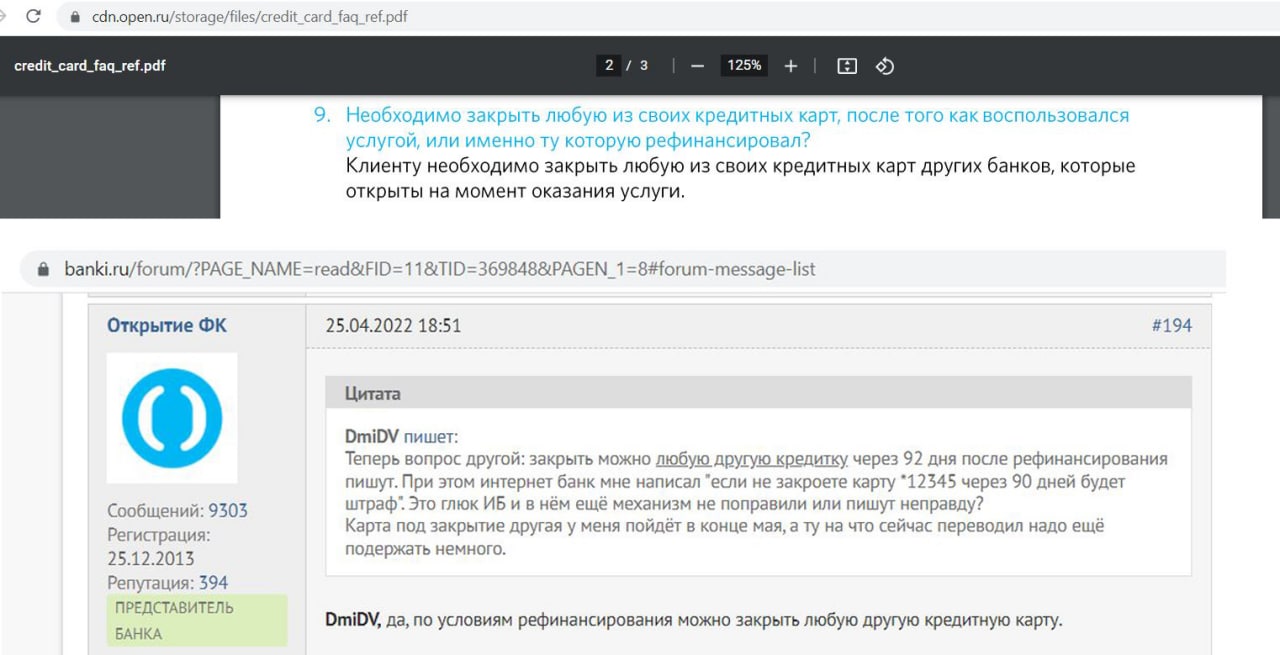Click the 125% zoom level field
This screenshot has height=655, width=1280.
click(744, 66)
